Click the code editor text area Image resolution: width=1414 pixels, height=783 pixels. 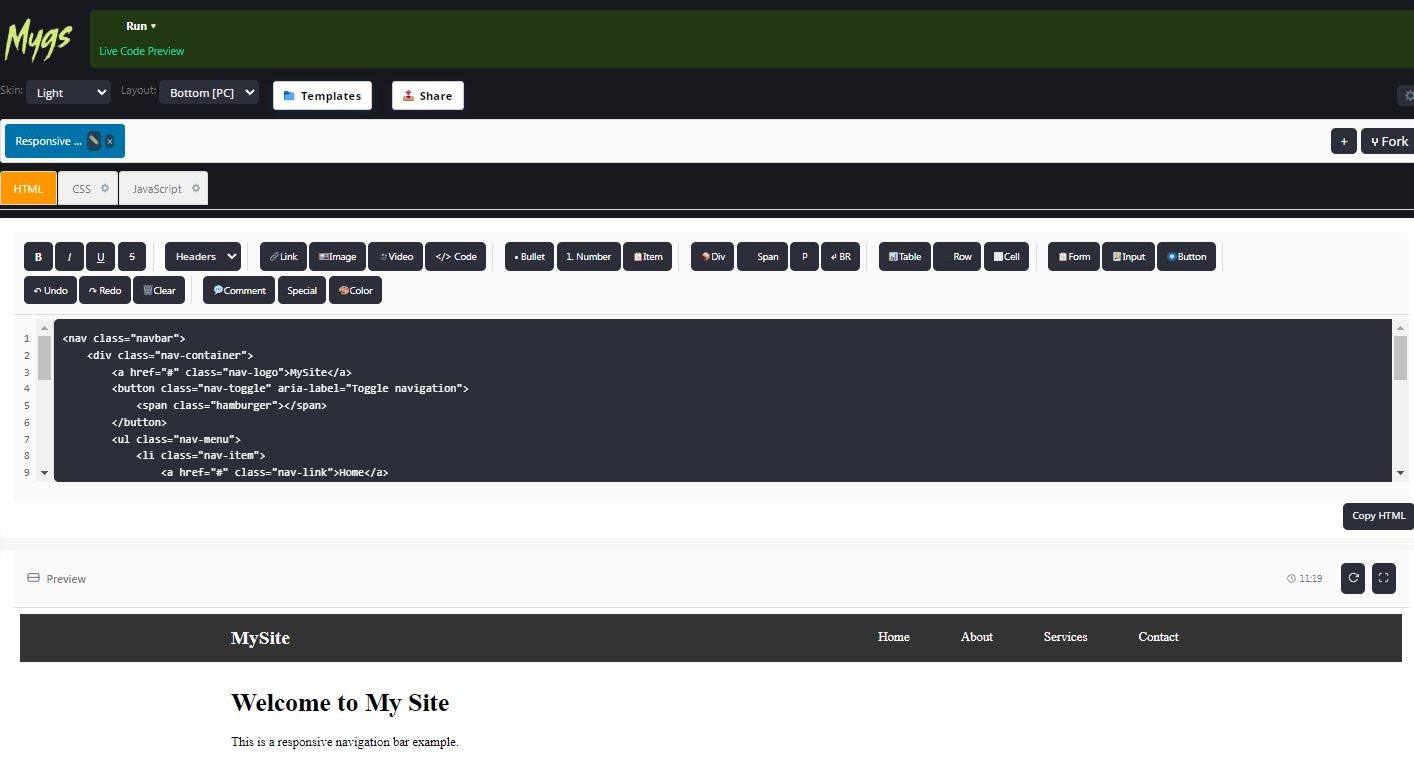(x=722, y=400)
